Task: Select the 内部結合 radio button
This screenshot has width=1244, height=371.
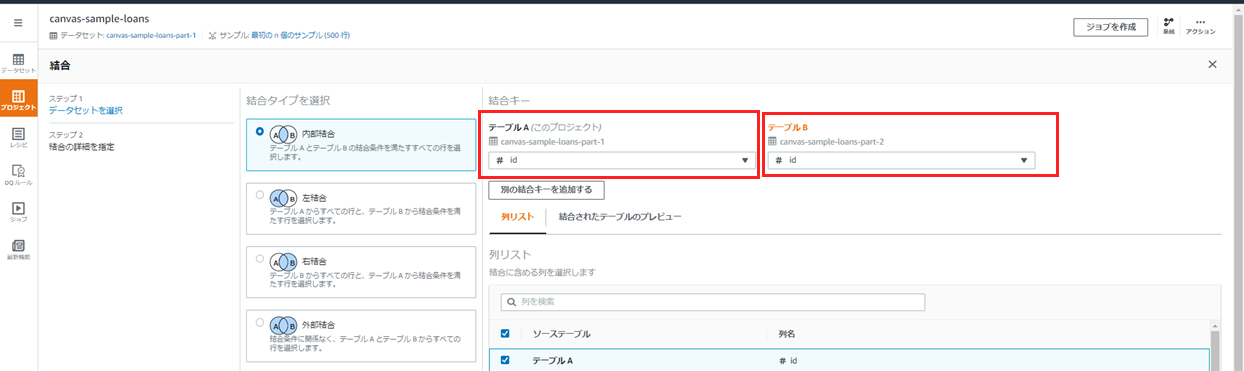Action: point(260,131)
